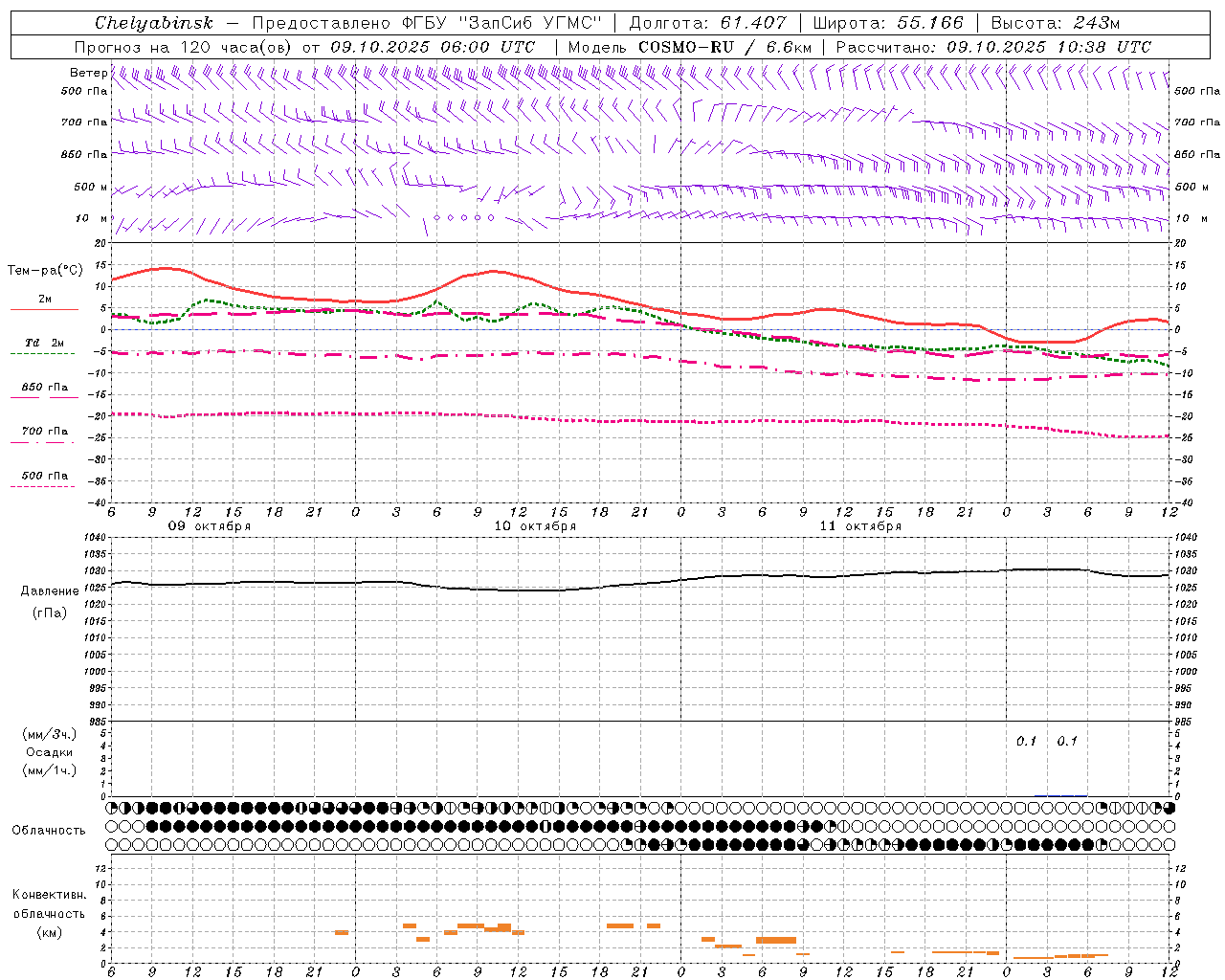The width and height of the screenshot is (1225, 980).
Task: Click the Конвективн. label
Action: [x=49, y=895]
